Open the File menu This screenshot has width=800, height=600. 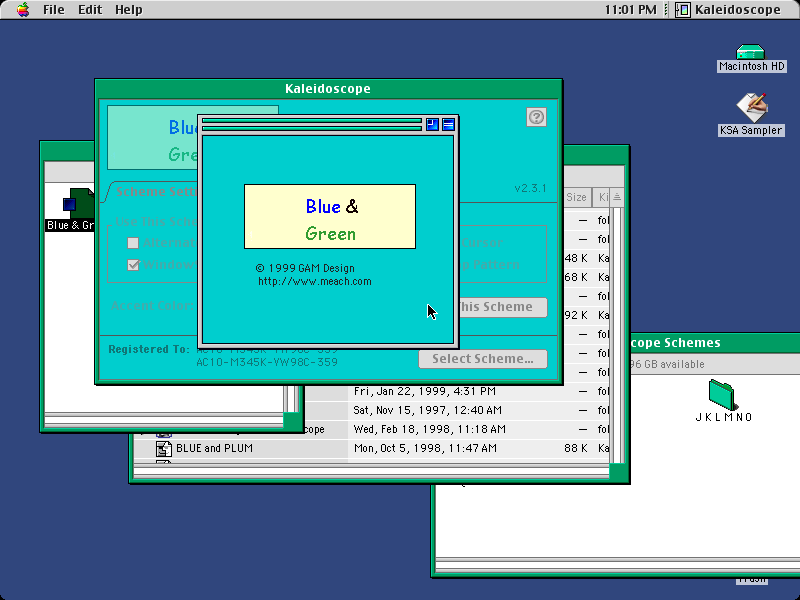(x=54, y=10)
